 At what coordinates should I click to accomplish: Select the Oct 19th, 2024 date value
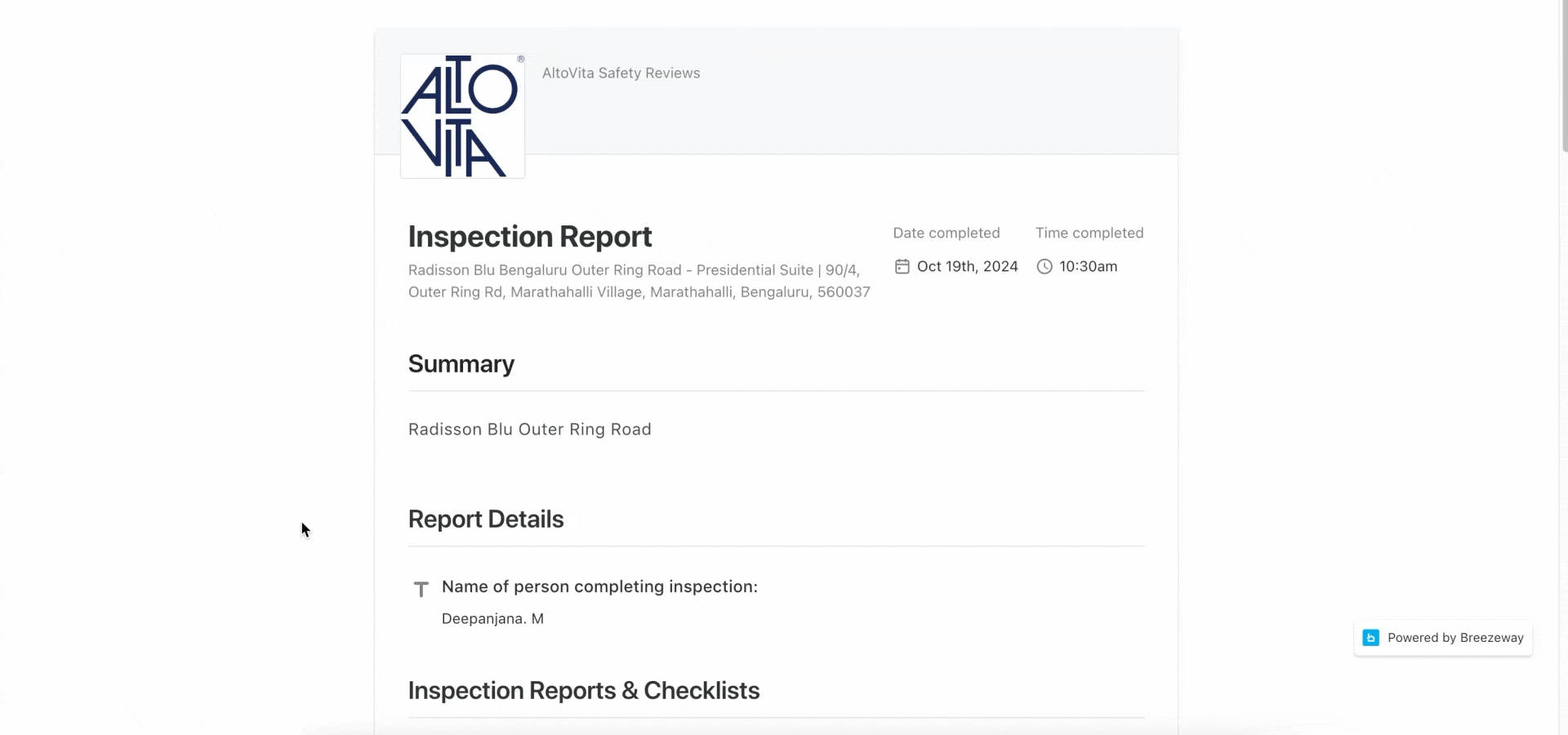pyautogui.click(x=967, y=266)
